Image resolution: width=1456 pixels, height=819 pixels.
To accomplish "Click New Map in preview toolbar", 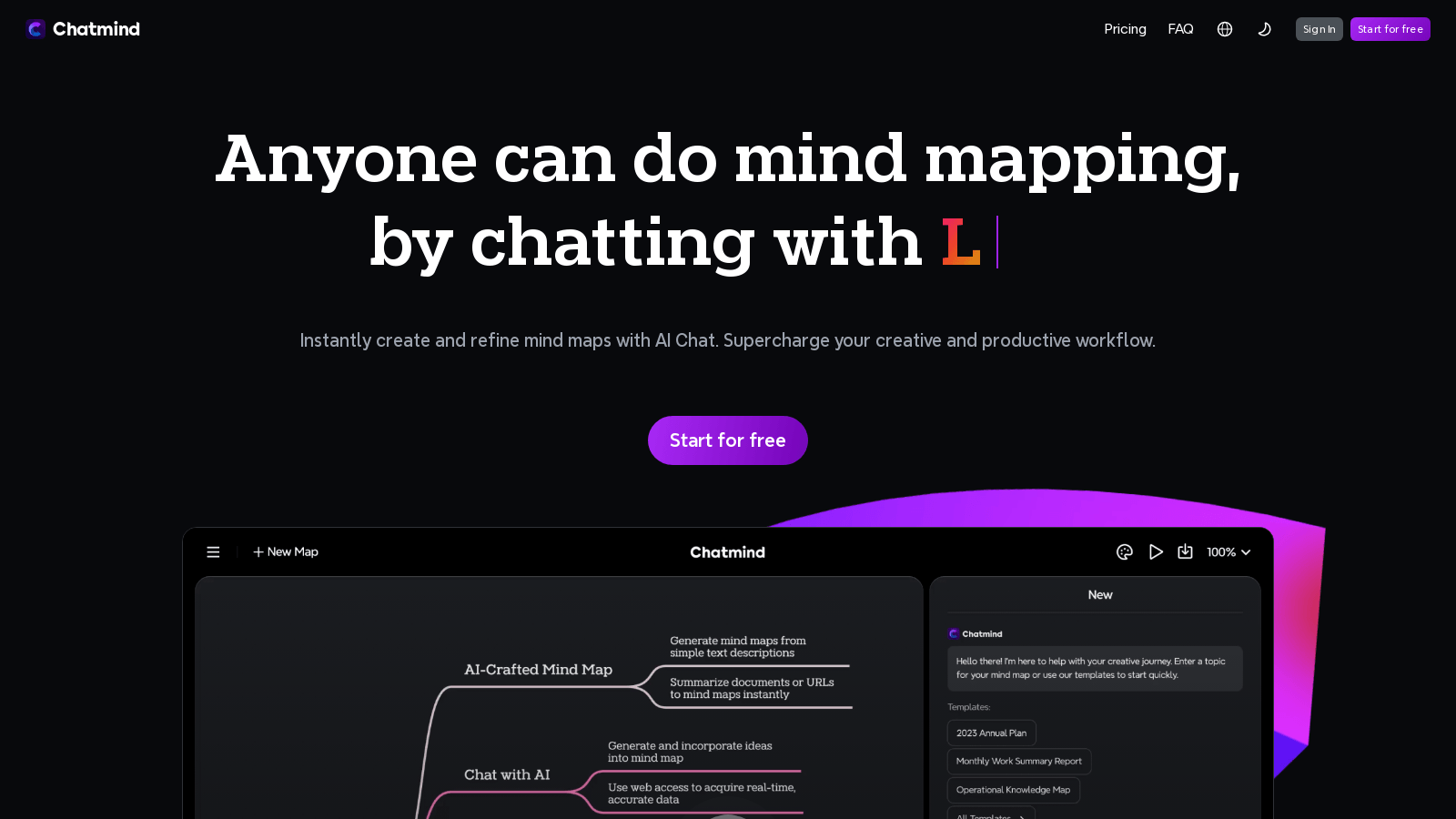I will pos(286,552).
